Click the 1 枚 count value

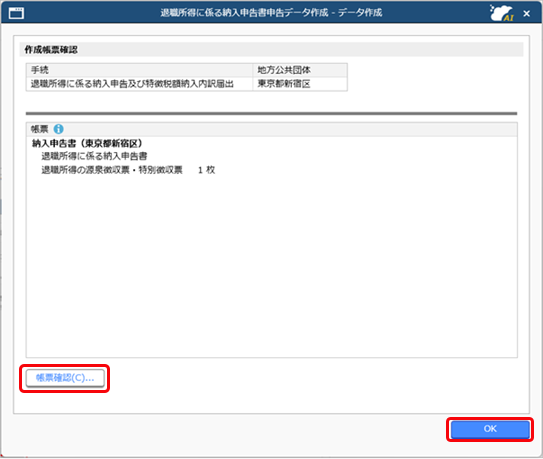(x=206, y=170)
